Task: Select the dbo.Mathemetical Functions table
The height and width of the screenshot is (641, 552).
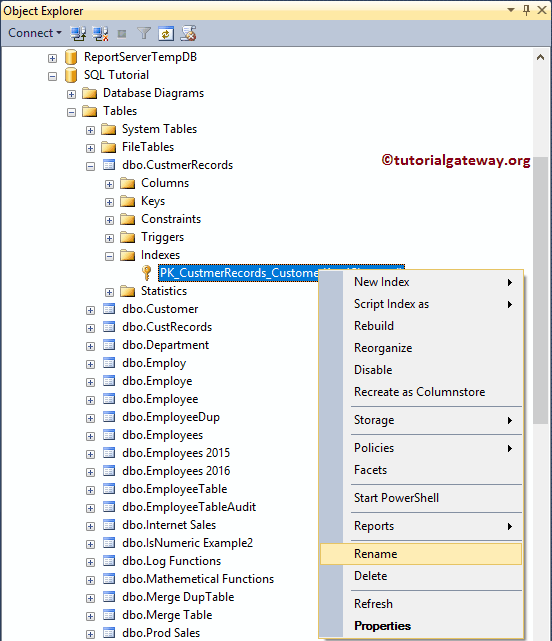Action: (x=198, y=579)
